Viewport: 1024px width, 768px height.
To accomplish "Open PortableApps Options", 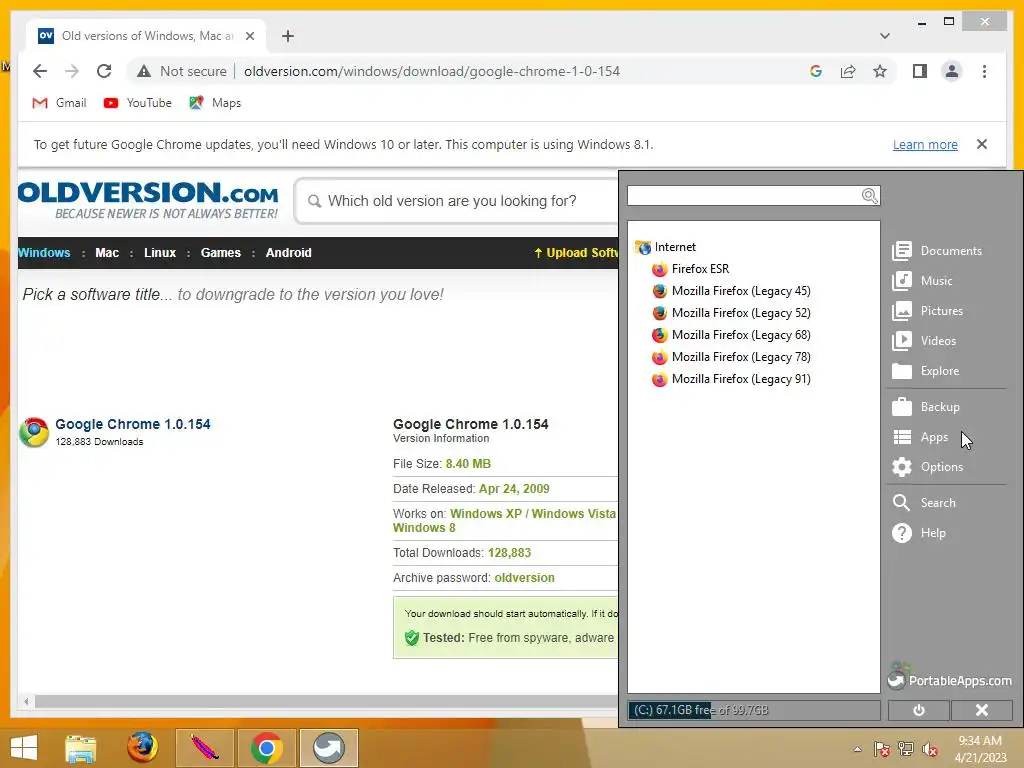I will tap(927, 467).
